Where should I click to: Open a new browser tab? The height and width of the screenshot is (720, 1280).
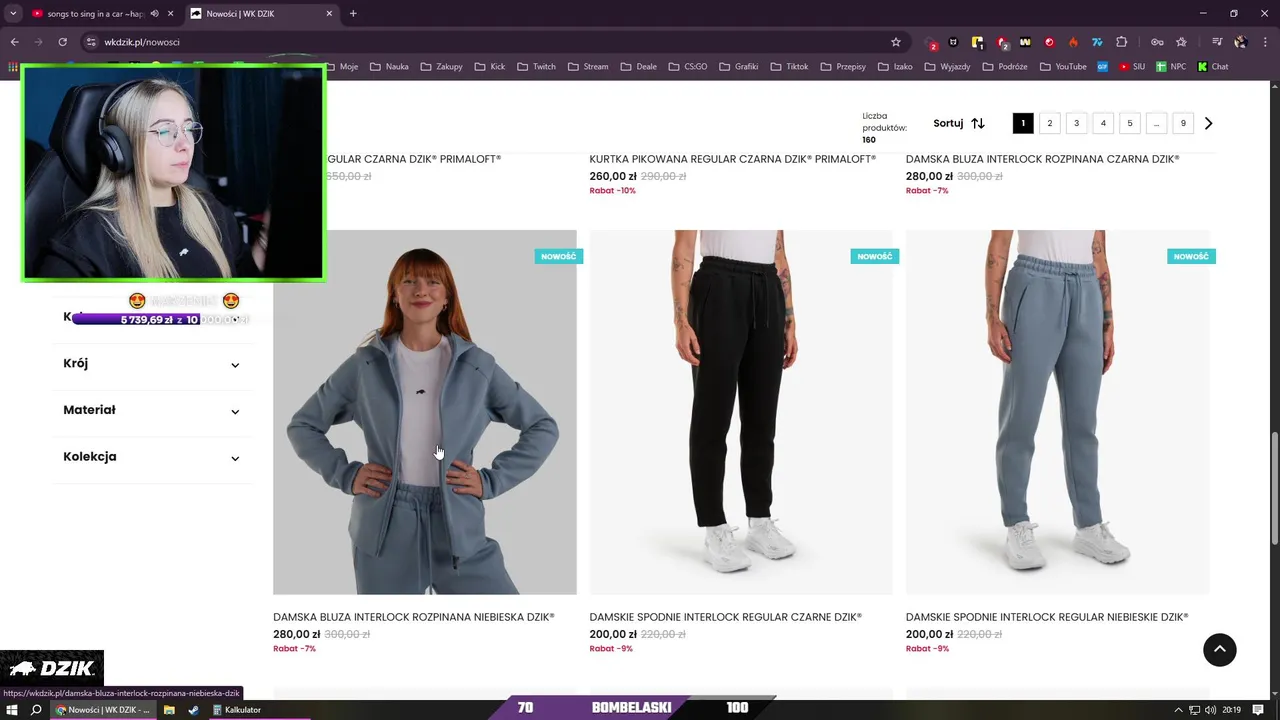(x=353, y=13)
